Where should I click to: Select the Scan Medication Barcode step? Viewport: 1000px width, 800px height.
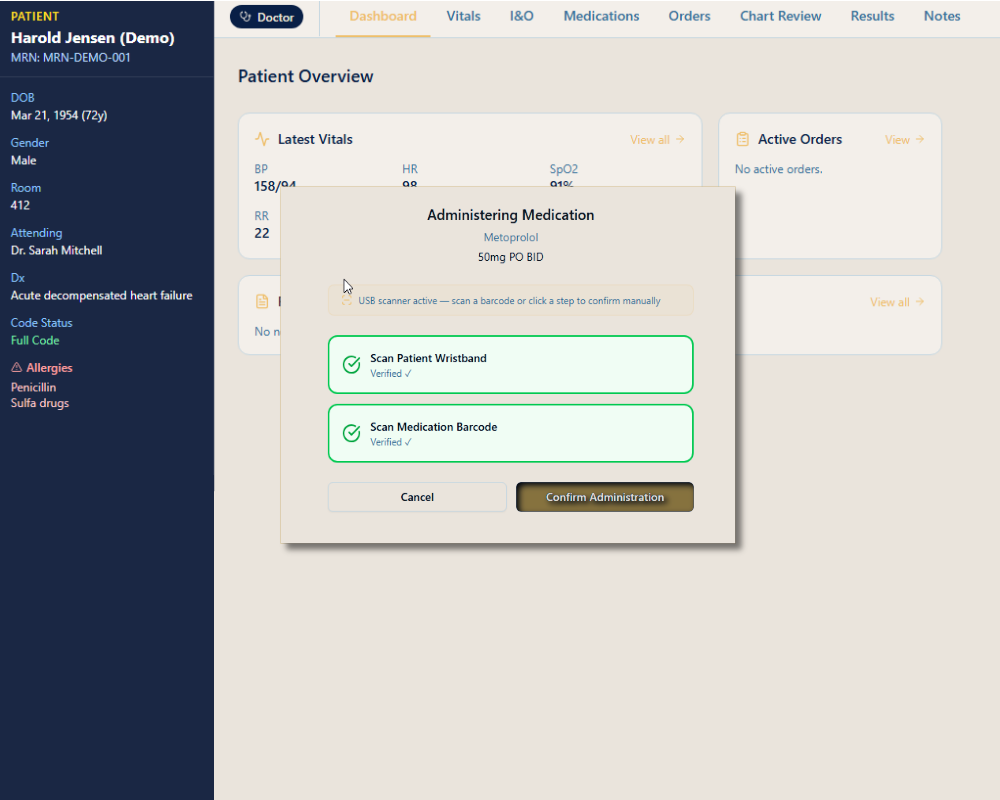point(510,433)
